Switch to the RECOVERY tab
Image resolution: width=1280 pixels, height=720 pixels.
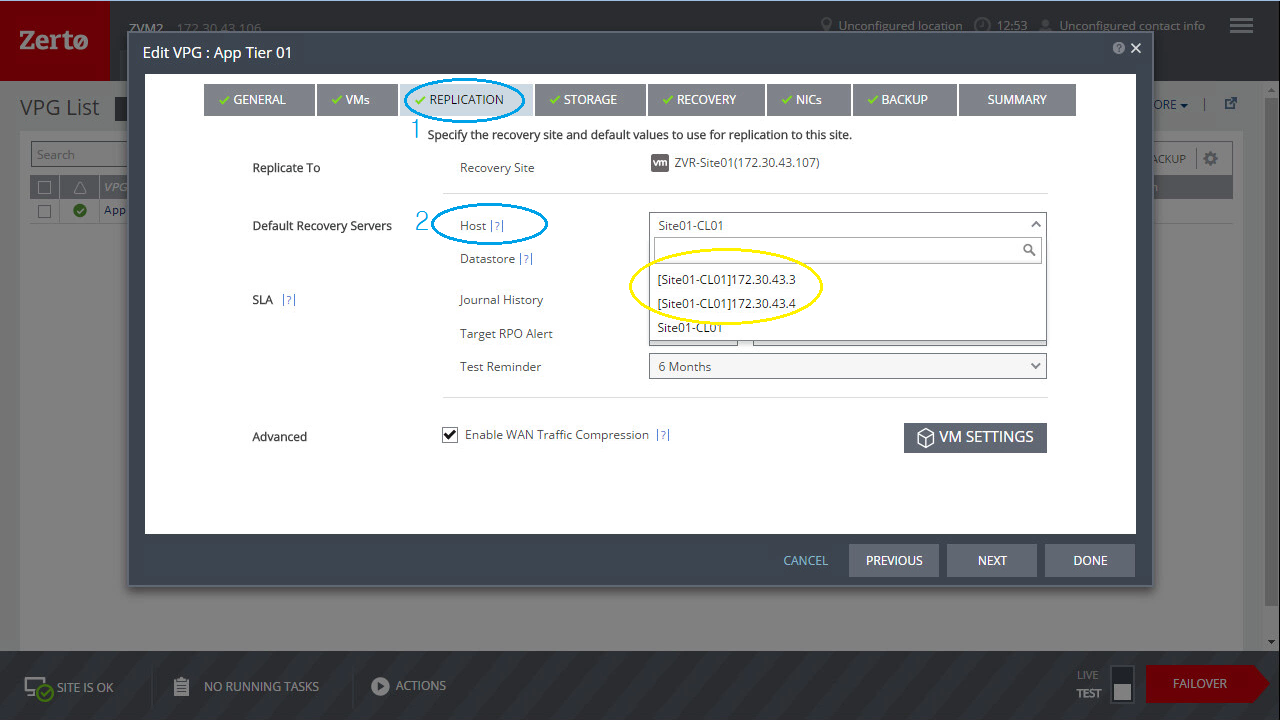pyautogui.click(x=705, y=100)
